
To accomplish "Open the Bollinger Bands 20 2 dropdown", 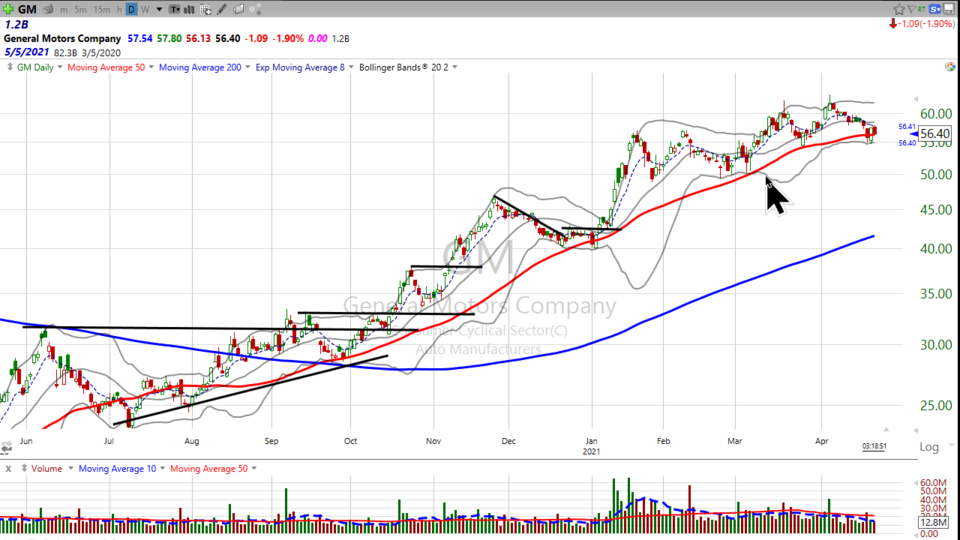I will (x=455, y=67).
